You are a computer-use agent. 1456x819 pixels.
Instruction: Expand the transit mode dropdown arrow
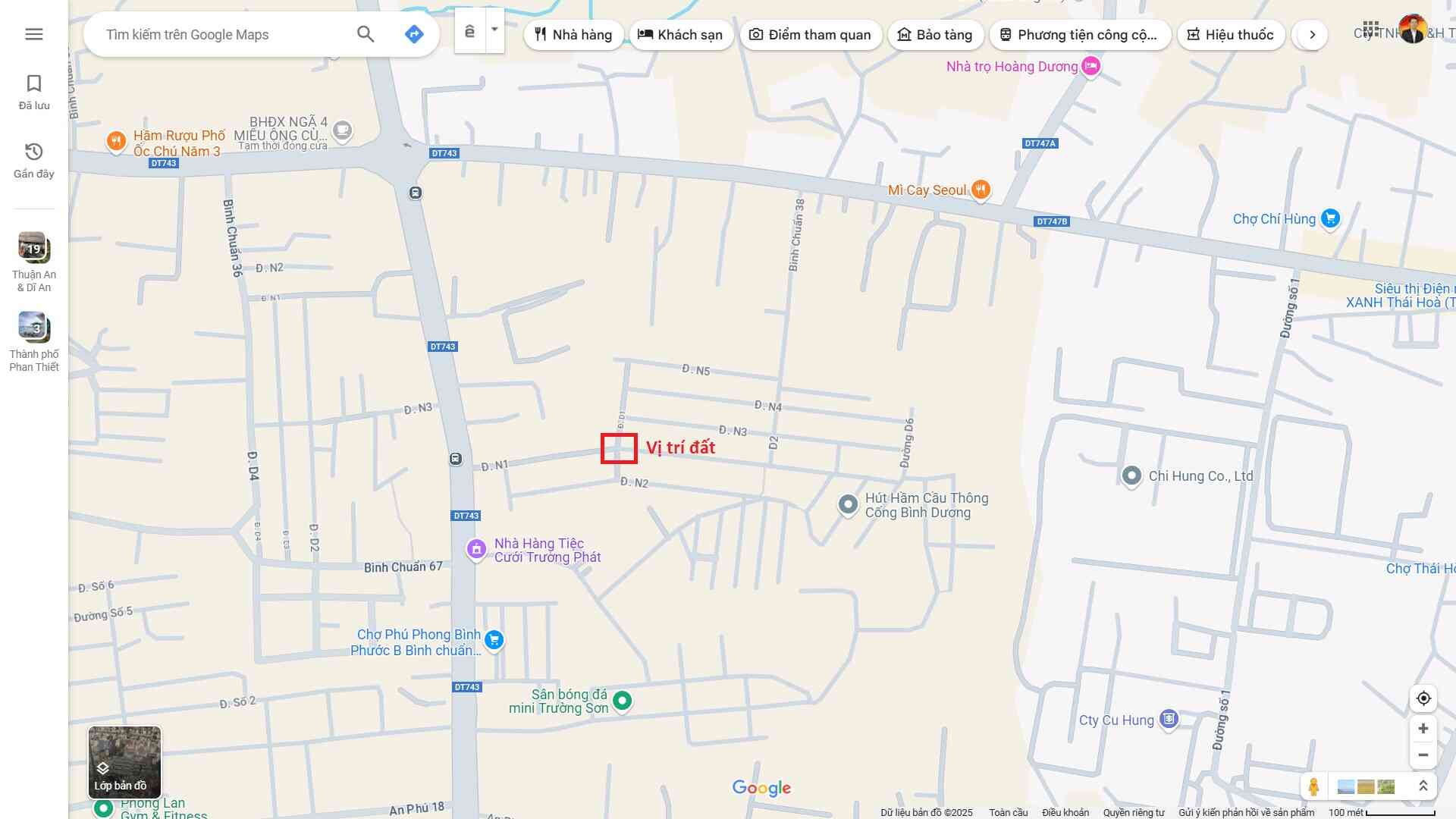pyautogui.click(x=494, y=30)
